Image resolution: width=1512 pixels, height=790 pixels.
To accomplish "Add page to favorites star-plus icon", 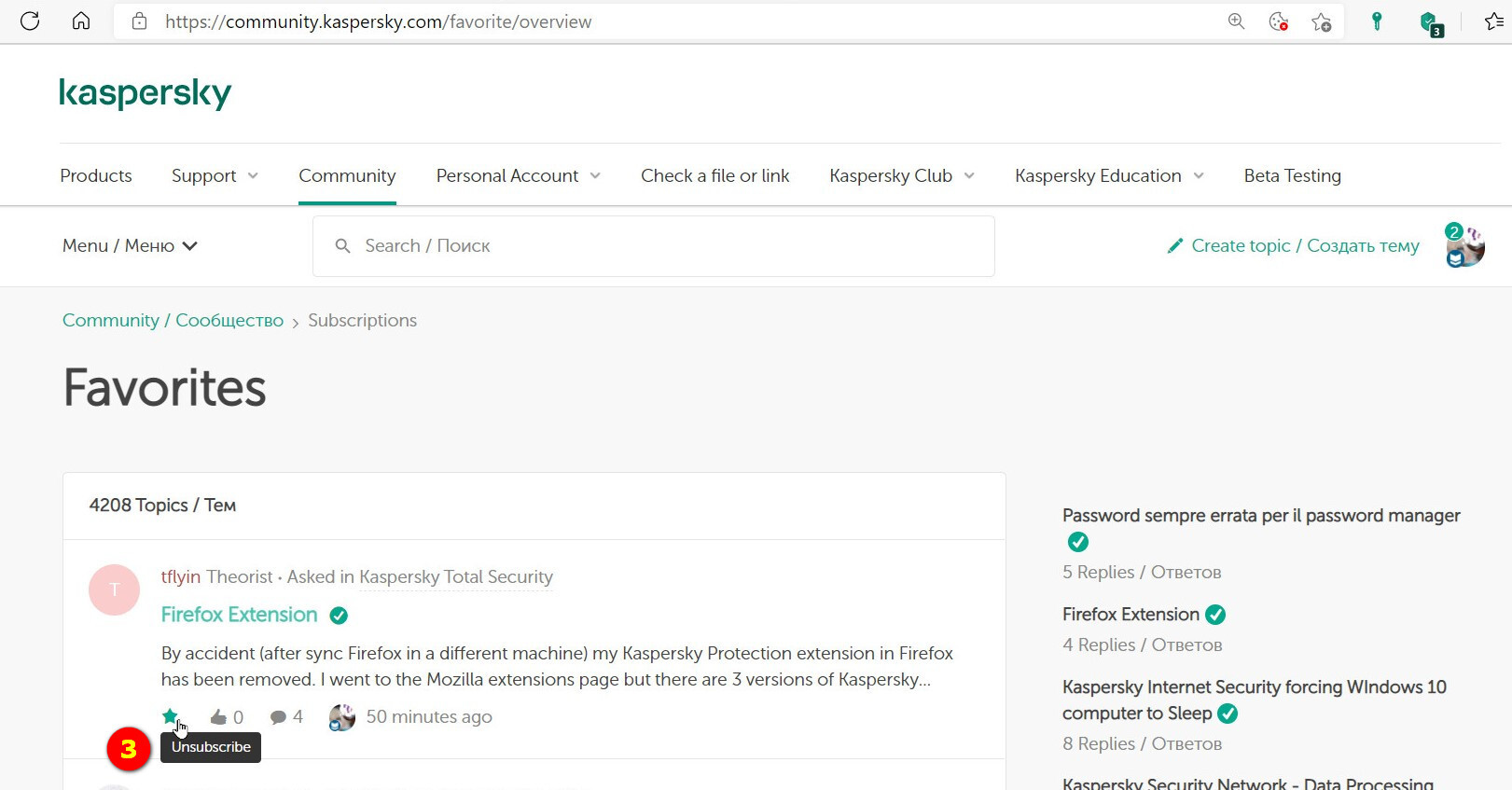I will click(1322, 21).
